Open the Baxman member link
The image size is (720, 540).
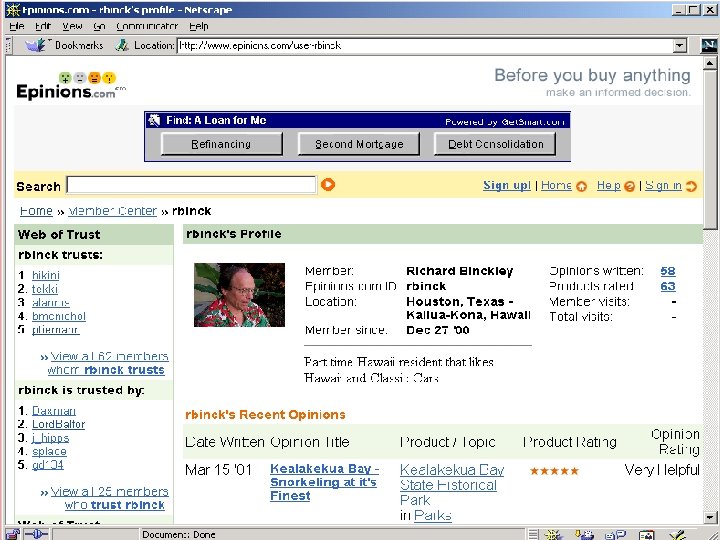tap(54, 411)
